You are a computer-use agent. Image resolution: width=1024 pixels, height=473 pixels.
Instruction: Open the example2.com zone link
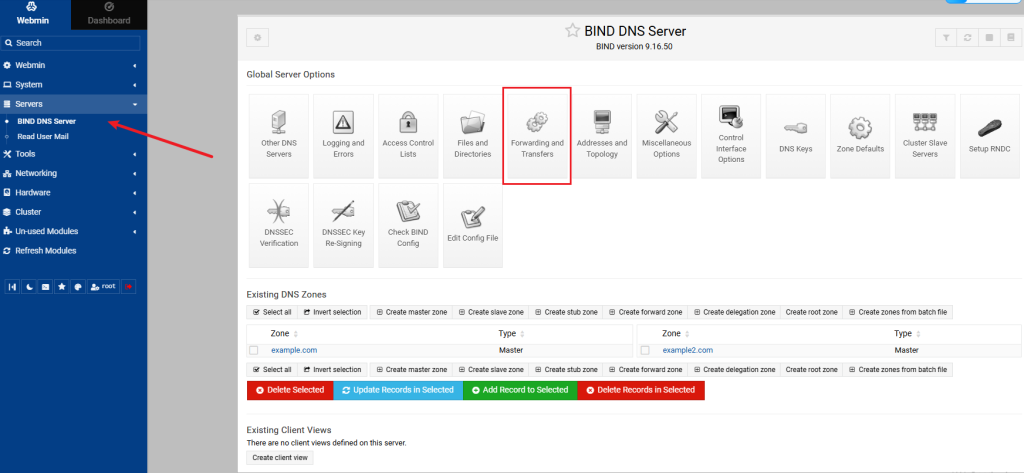(x=688, y=350)
